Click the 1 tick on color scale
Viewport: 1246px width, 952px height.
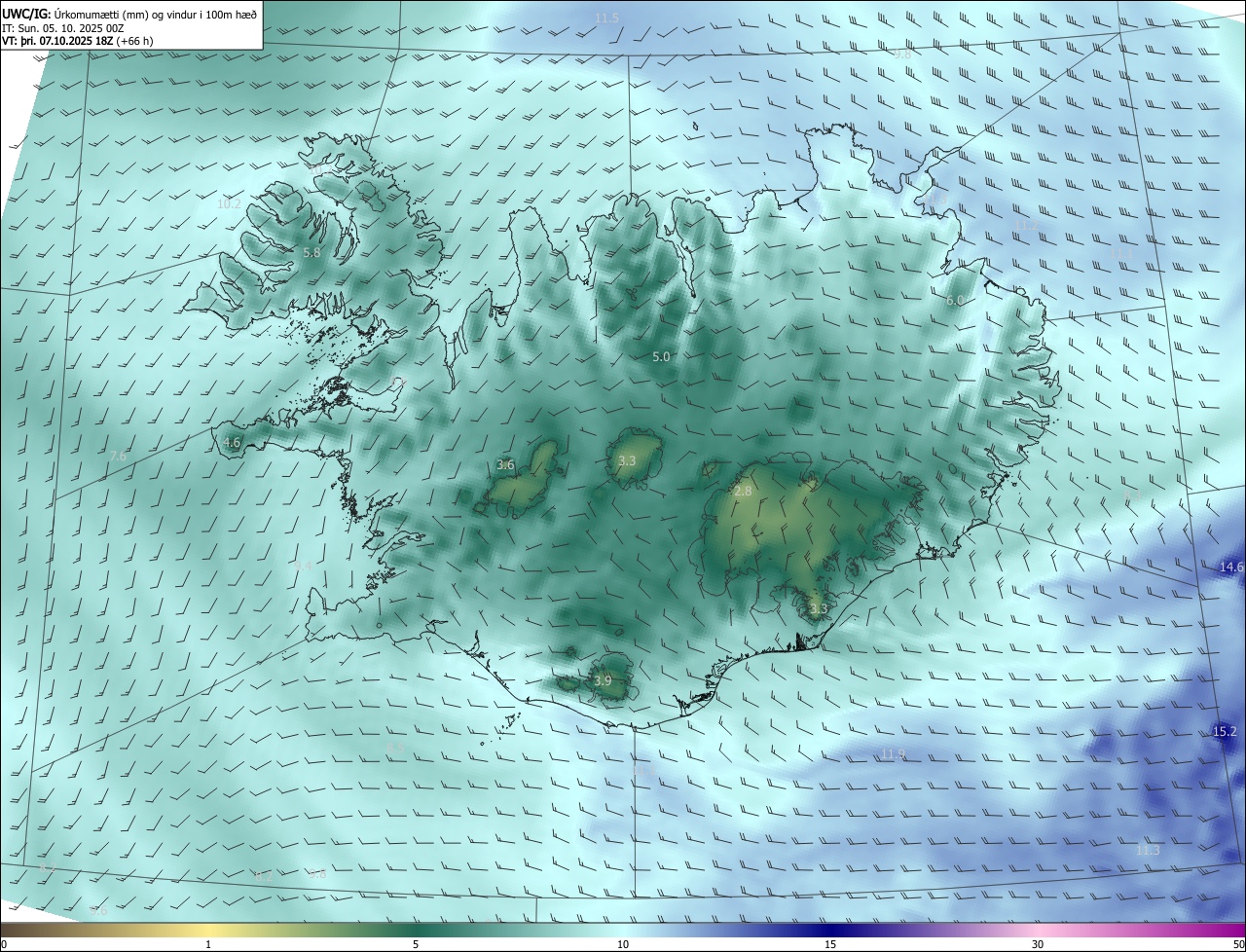coord(208,944)
